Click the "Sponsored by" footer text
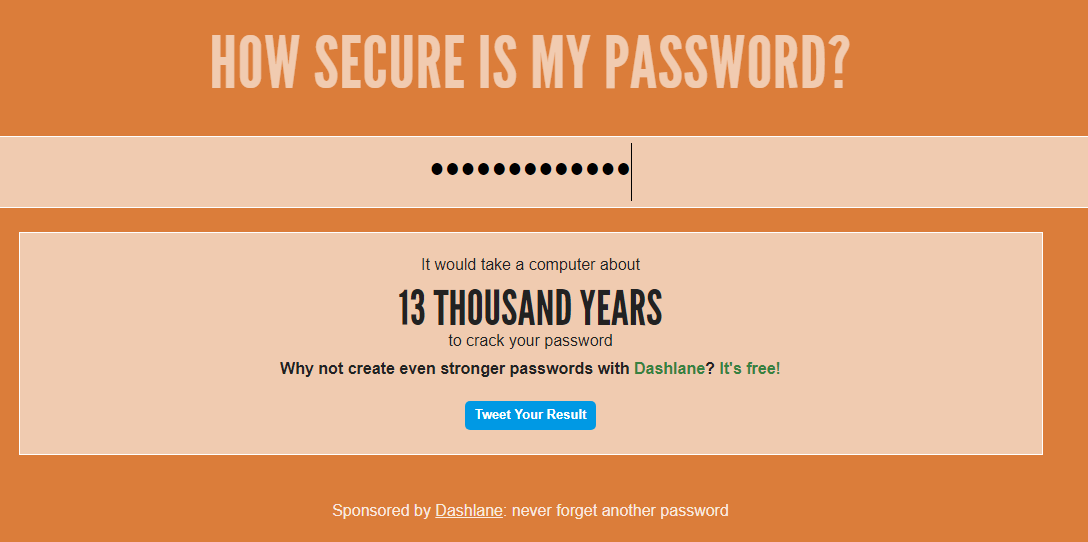1088x542 pixels. click(381, 510)
